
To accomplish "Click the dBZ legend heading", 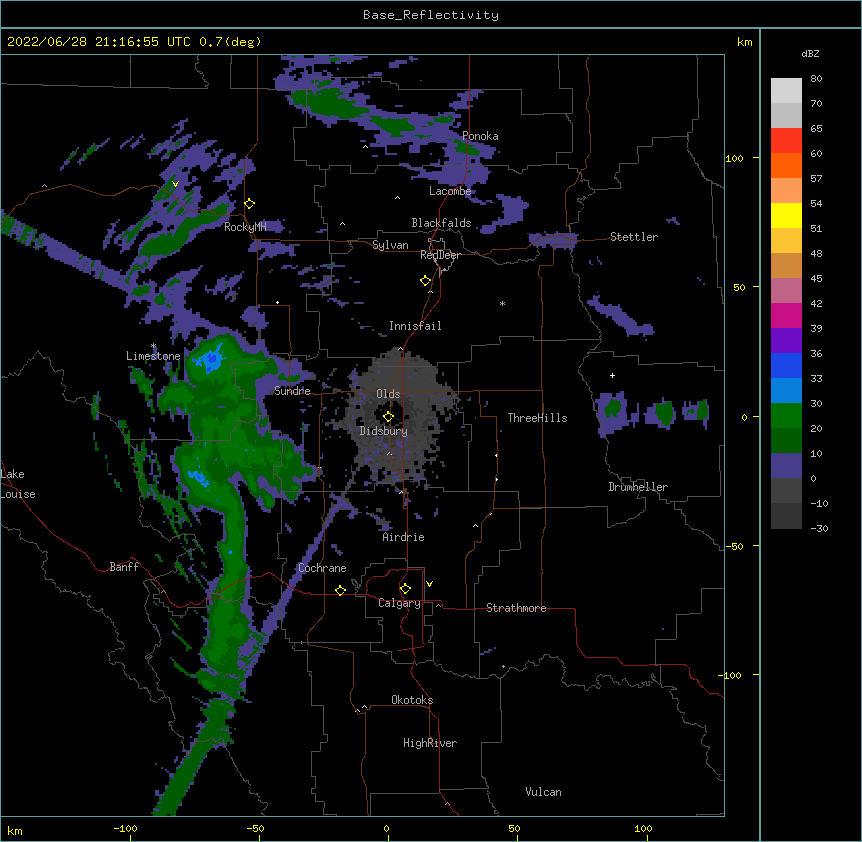I will [x=810, y=53].
